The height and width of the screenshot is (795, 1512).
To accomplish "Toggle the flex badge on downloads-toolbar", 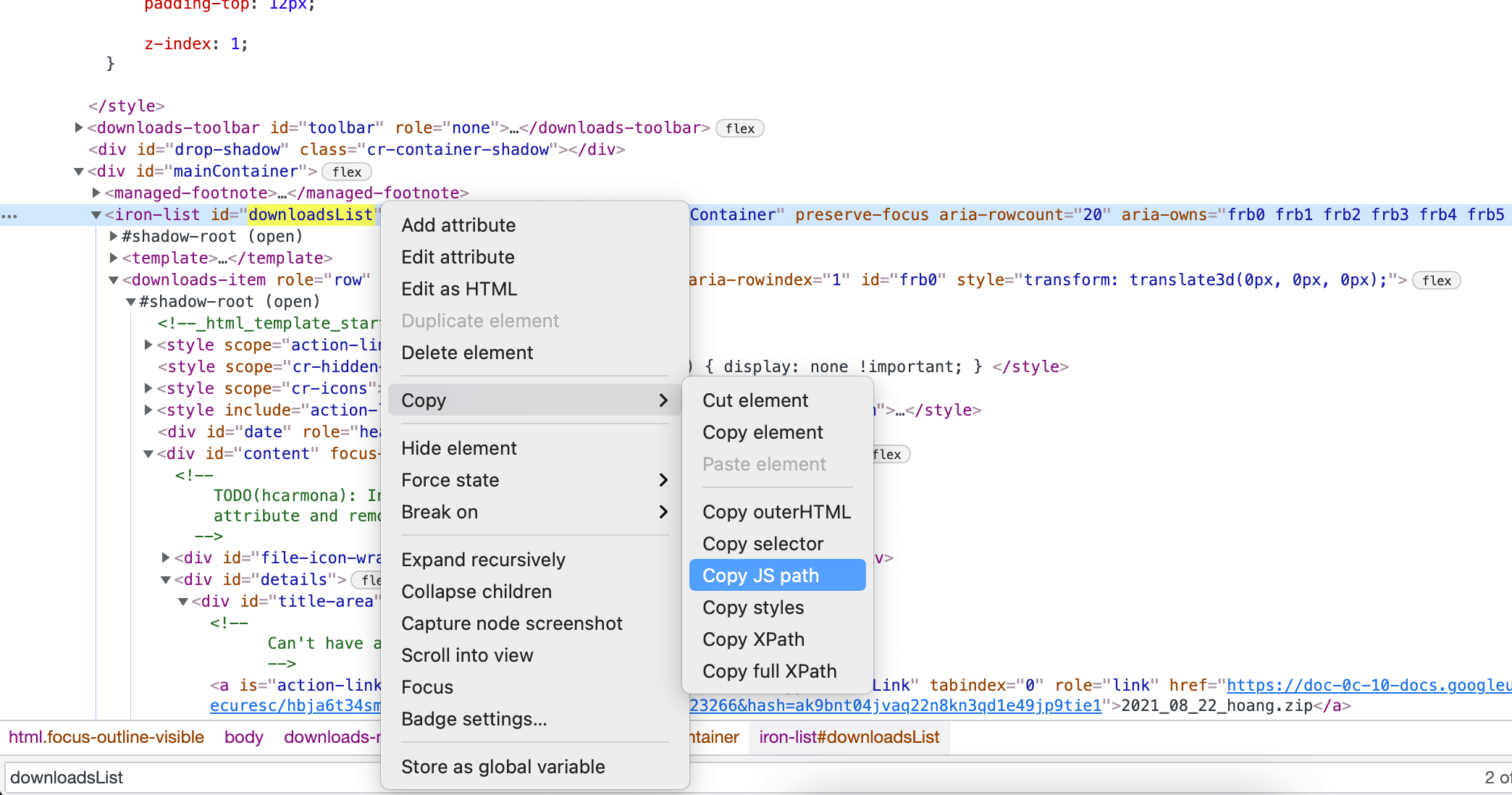I will click(x=739, y=128).
